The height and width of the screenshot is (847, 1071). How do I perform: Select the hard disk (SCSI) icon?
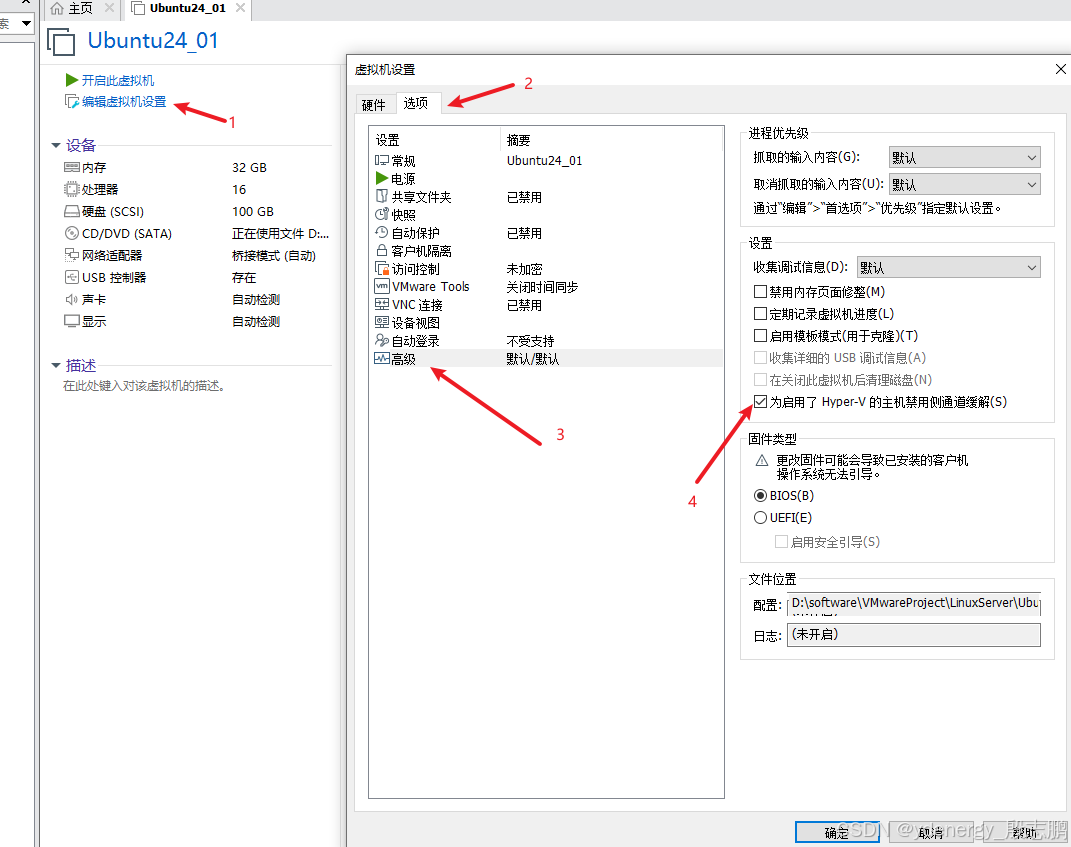[x=72, y=212]
